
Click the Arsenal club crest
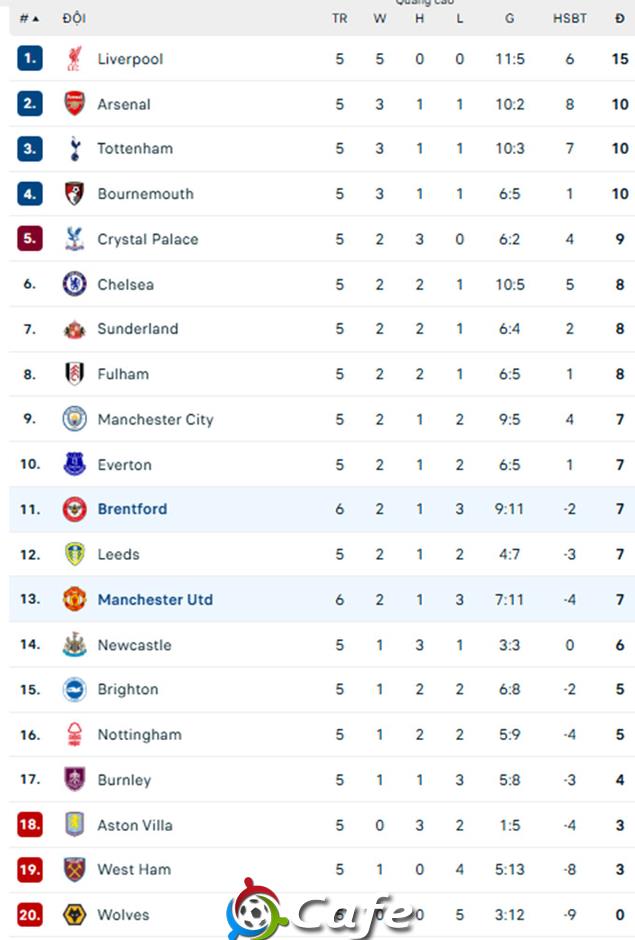(x=74, y=104)
